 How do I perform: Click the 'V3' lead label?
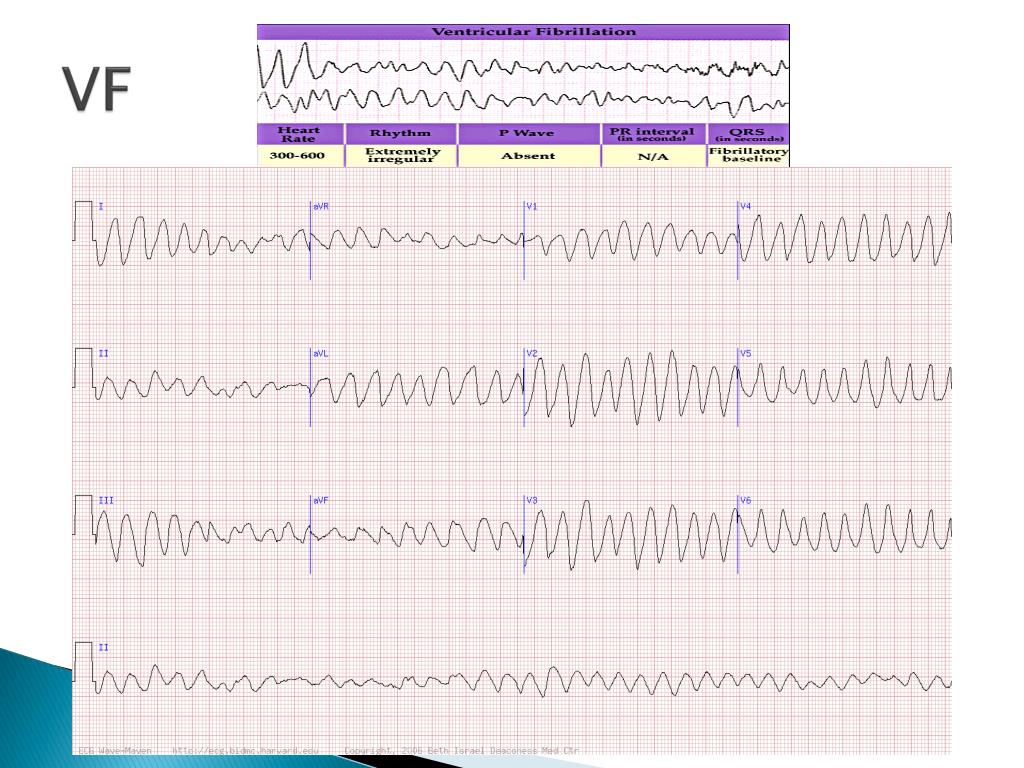[532, 500]
